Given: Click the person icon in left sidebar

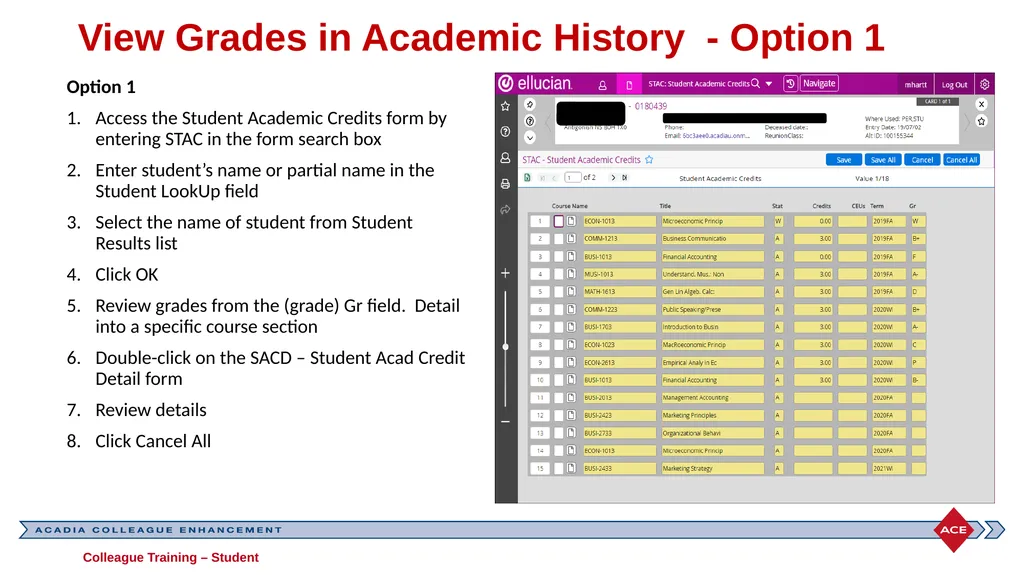Looking at the screenshot, I should (505, 158).
